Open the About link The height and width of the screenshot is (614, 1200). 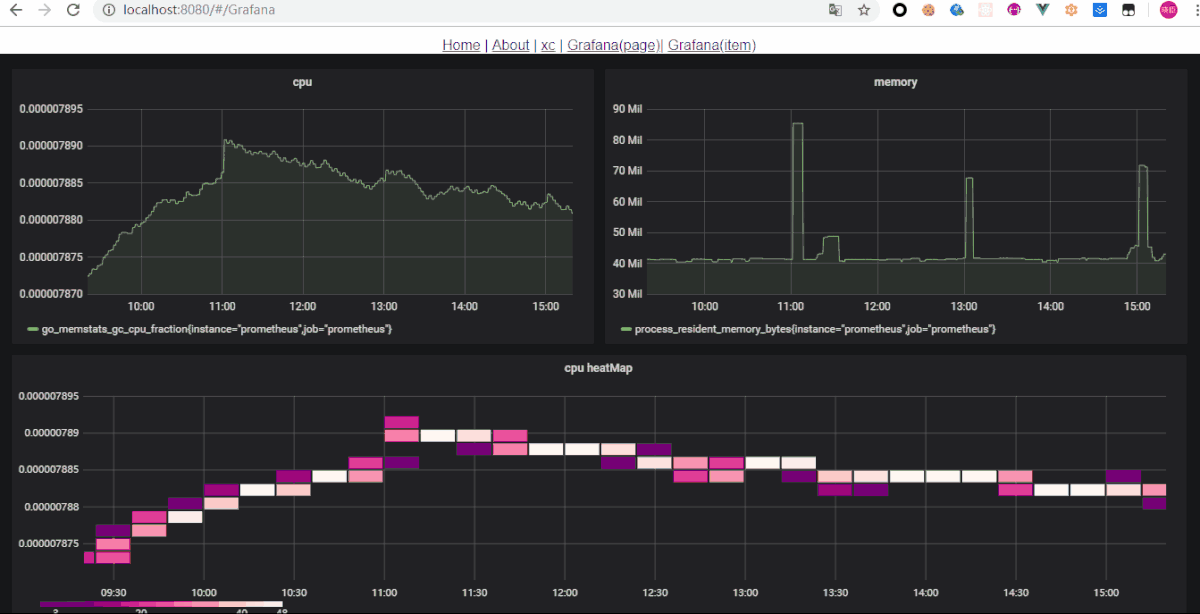click(511, 45)
